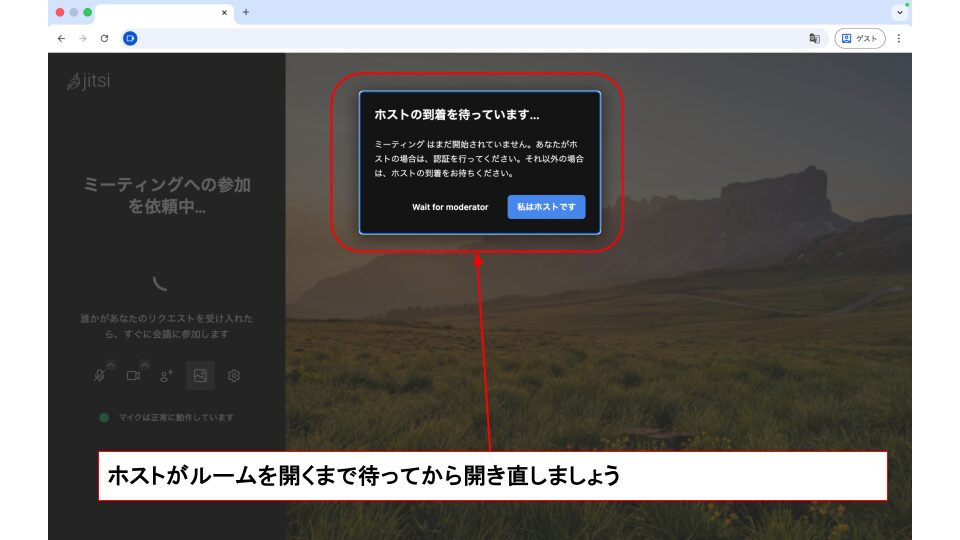Toggle the camera on or off
The image size is (960, 540).
pyautogui.click(x=133, y=376)
